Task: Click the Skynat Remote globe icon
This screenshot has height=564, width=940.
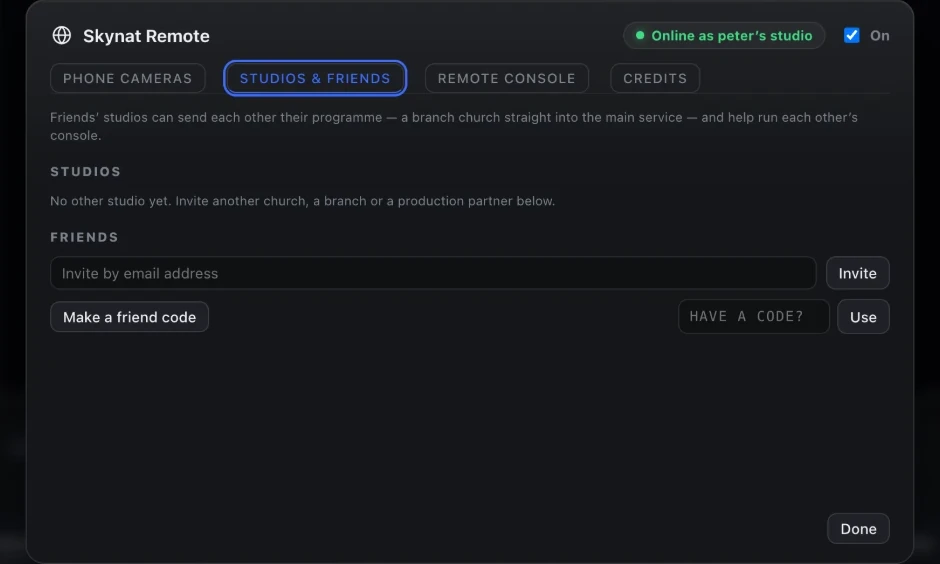Action: pyautogui.click(x=62, y=35)
